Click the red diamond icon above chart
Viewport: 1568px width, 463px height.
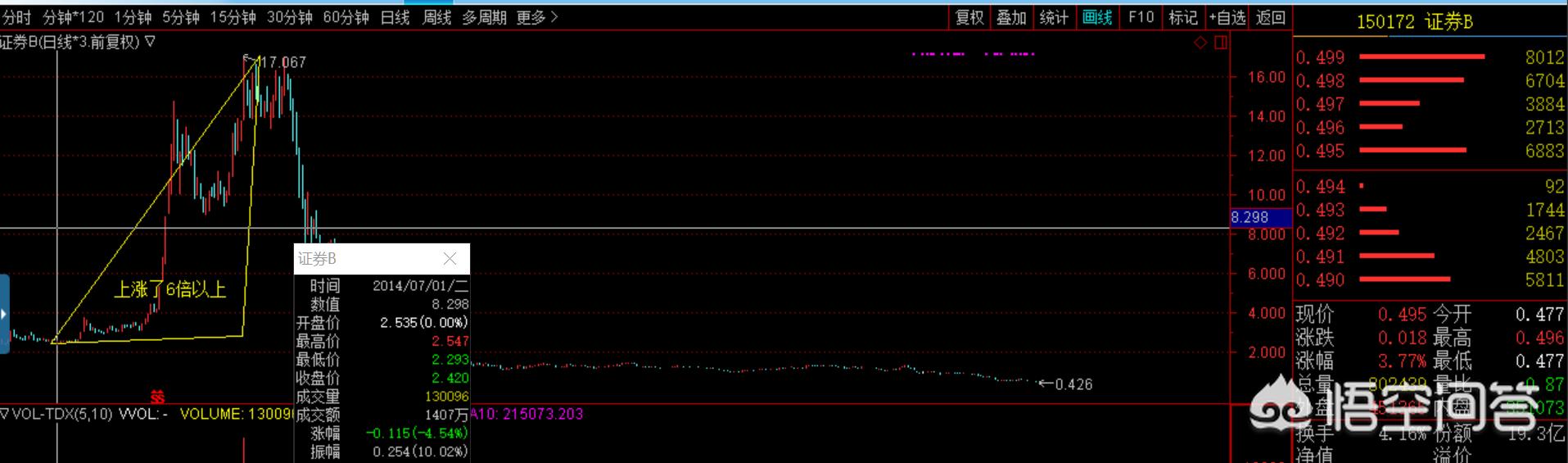pos(1200,43)
